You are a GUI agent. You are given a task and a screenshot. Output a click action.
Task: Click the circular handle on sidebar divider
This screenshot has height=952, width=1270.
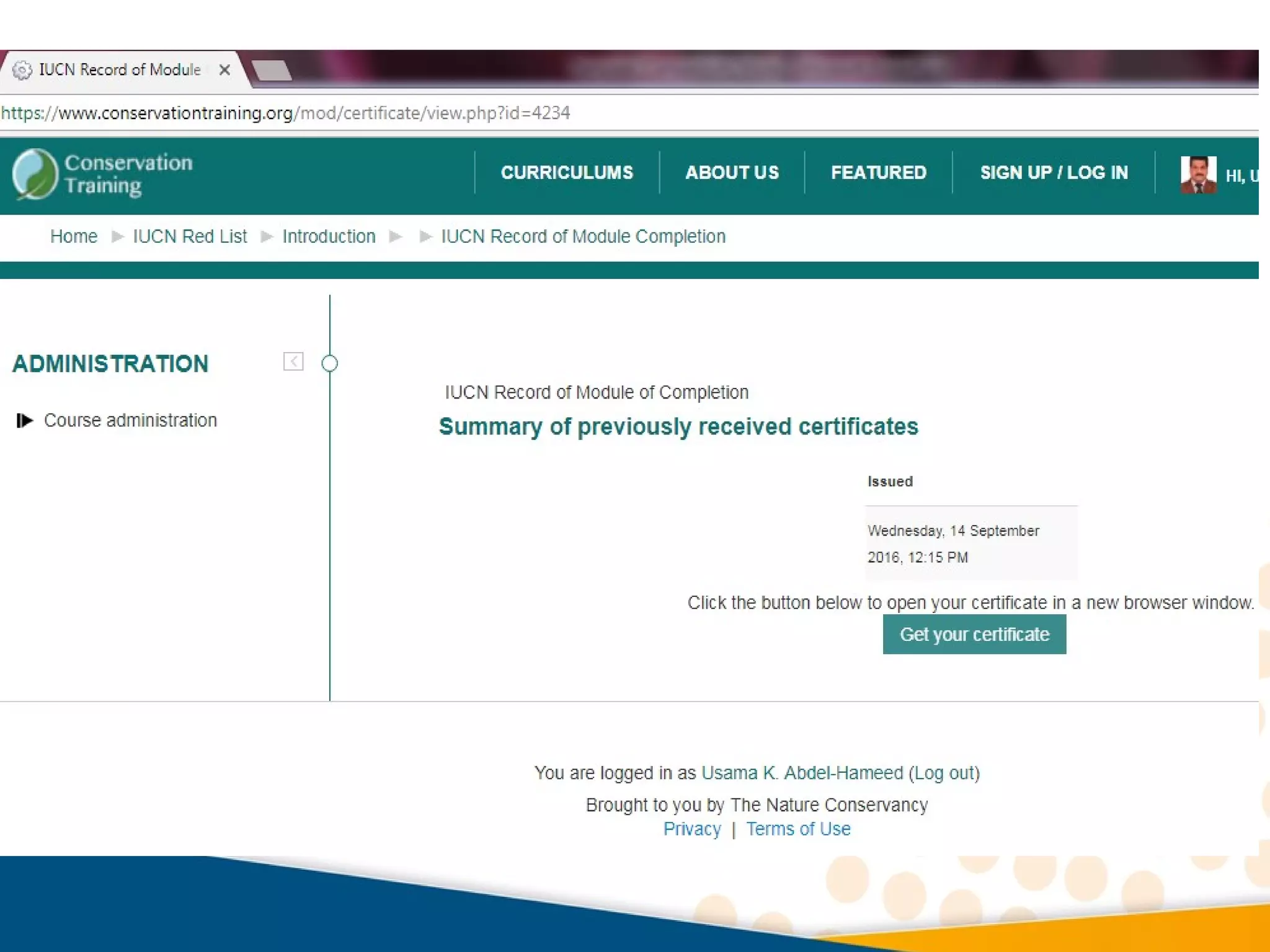[x=330, y=363]
